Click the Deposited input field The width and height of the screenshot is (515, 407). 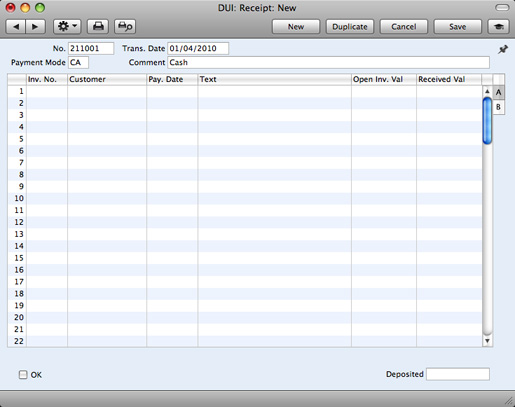coord(458,374)
